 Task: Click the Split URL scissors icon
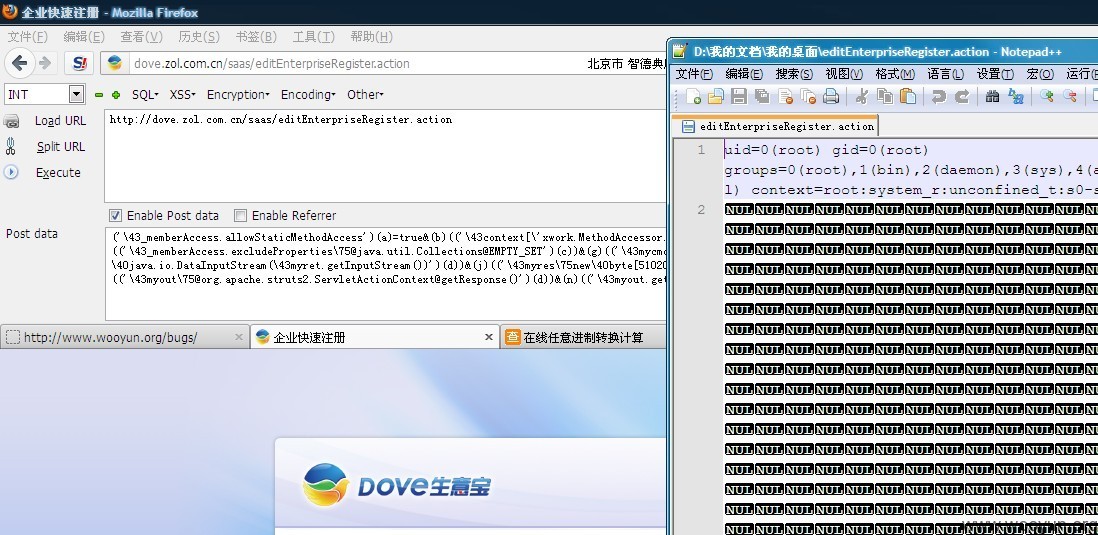(11, 146)
